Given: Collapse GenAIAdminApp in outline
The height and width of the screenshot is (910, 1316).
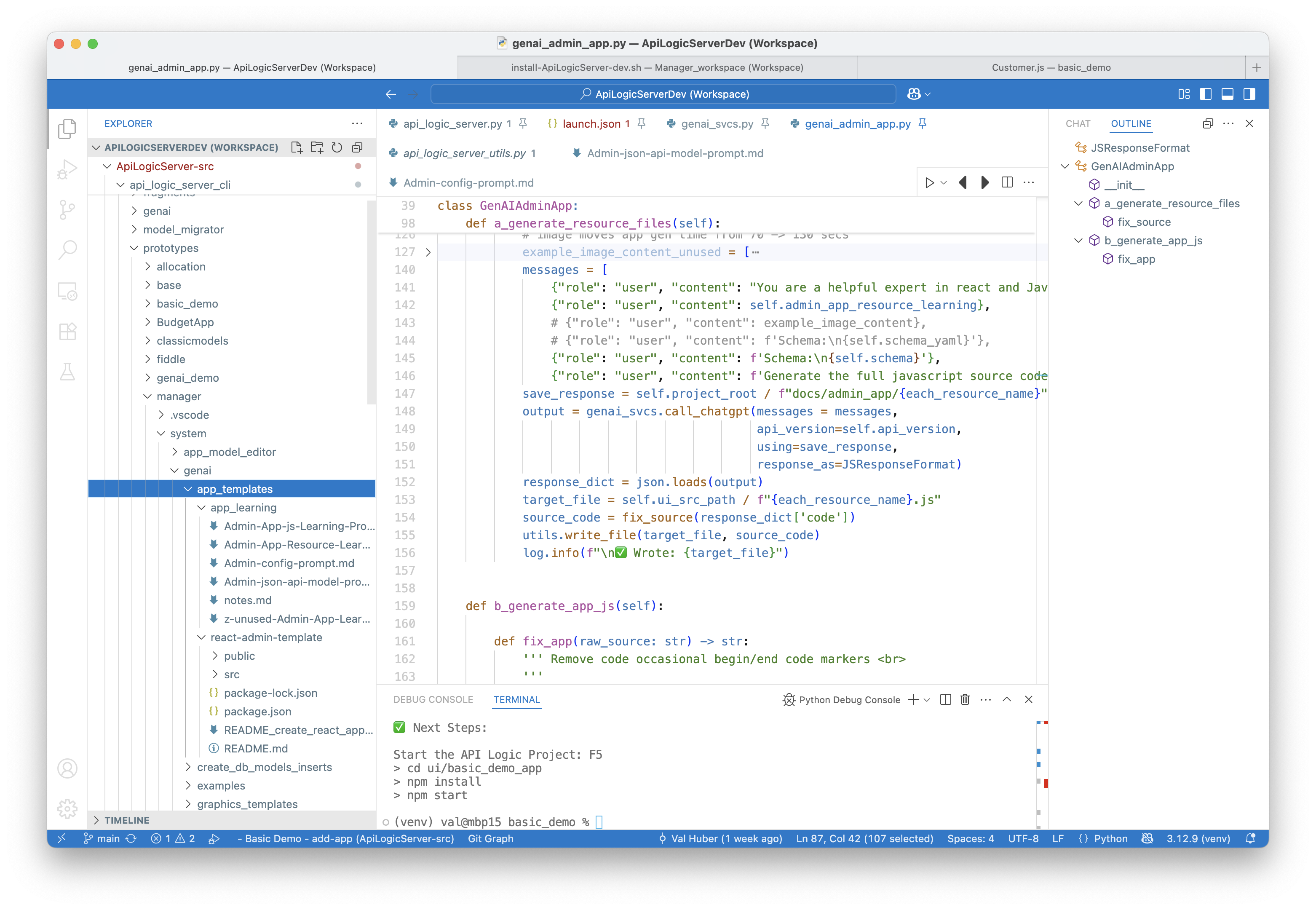Looking at the screenshot, I should 1065,166.
